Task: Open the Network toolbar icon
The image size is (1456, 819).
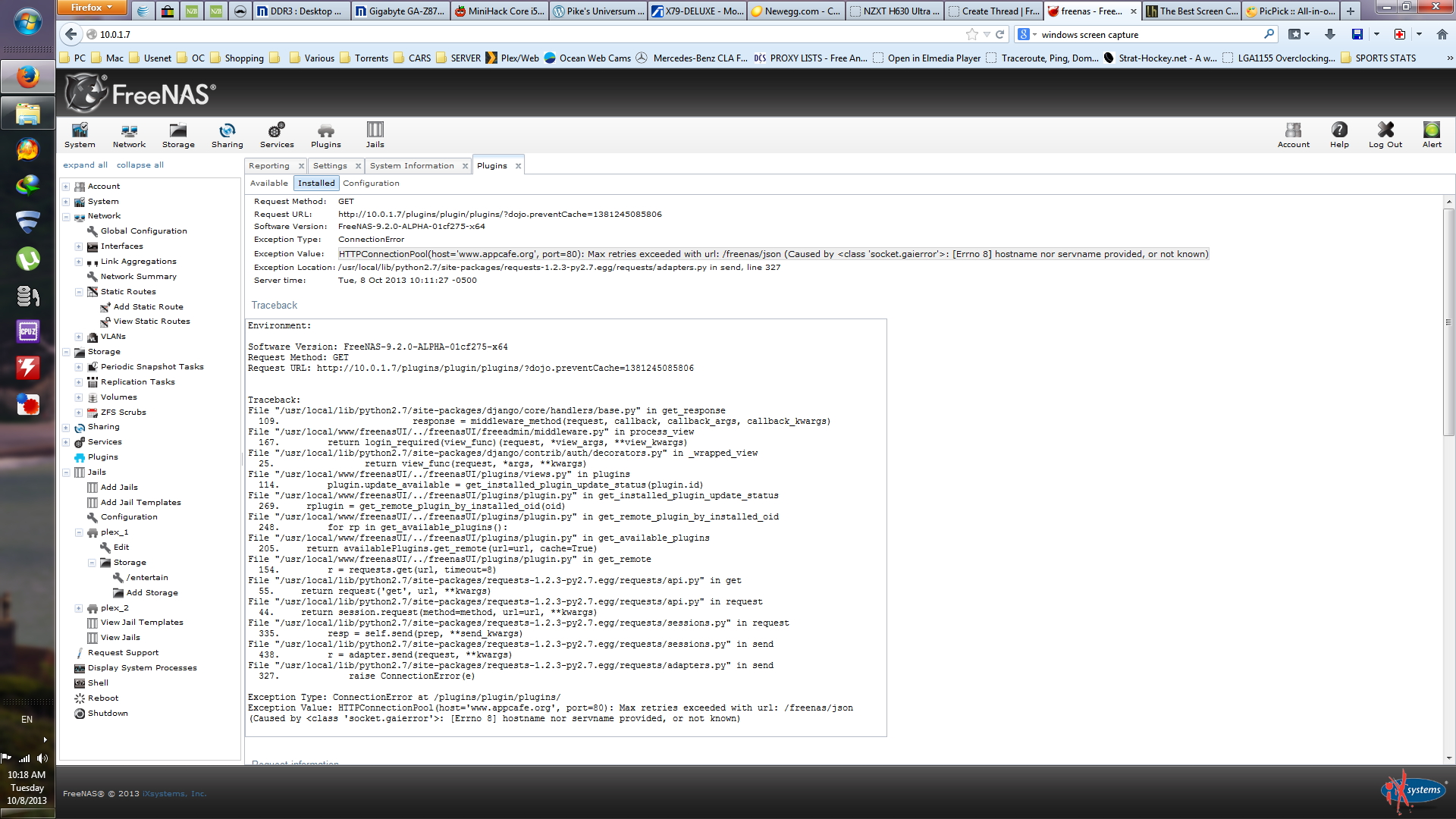Action: pyautogui.click(x=129, y=136)
